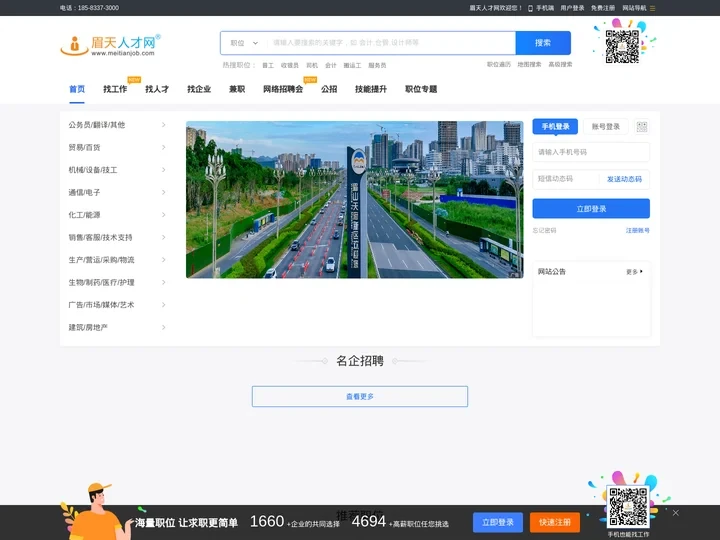Click hot search keyword 会计
Screen dimensions: 720x540
point(331,66)
